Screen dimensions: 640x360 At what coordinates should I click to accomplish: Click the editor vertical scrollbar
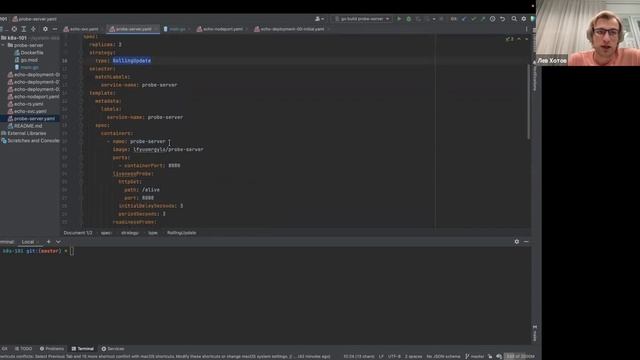[x=529, y=102]
